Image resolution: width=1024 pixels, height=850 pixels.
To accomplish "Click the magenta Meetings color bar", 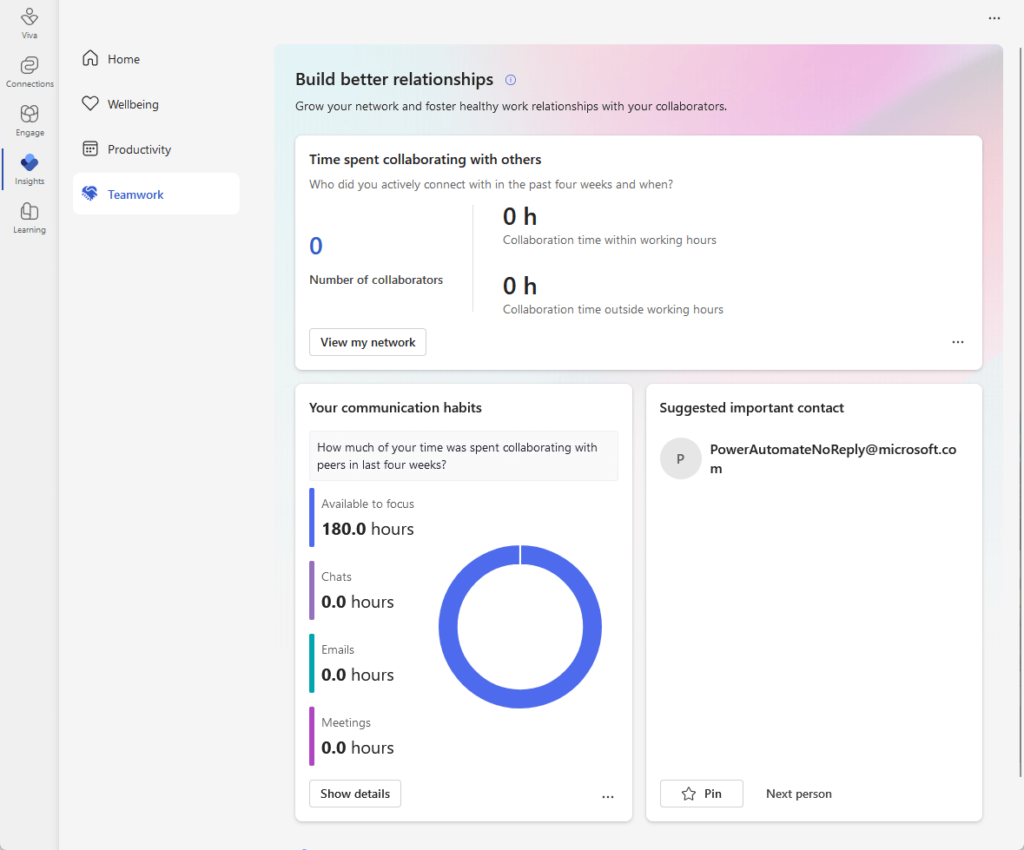I will pos(312,736).
